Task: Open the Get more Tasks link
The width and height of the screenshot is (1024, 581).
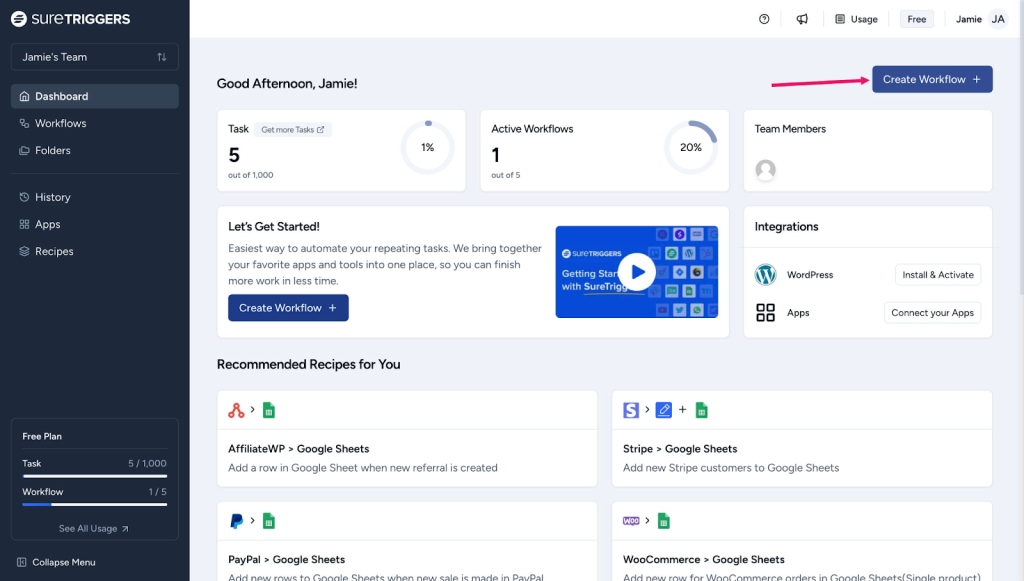Action: (x=292, y=130)
